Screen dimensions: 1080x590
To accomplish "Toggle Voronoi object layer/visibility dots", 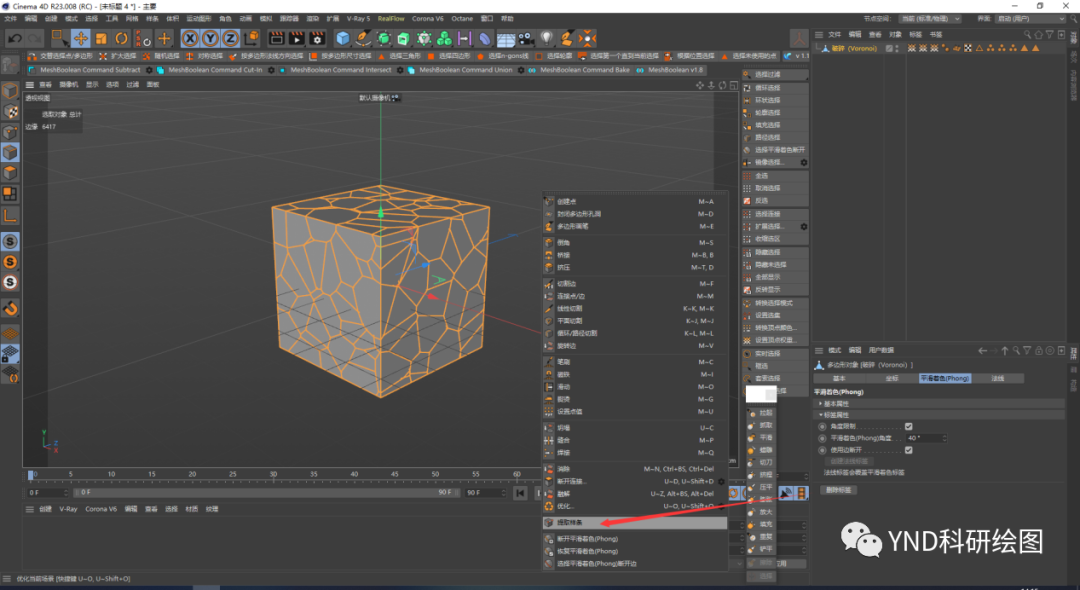I will 898,48.
